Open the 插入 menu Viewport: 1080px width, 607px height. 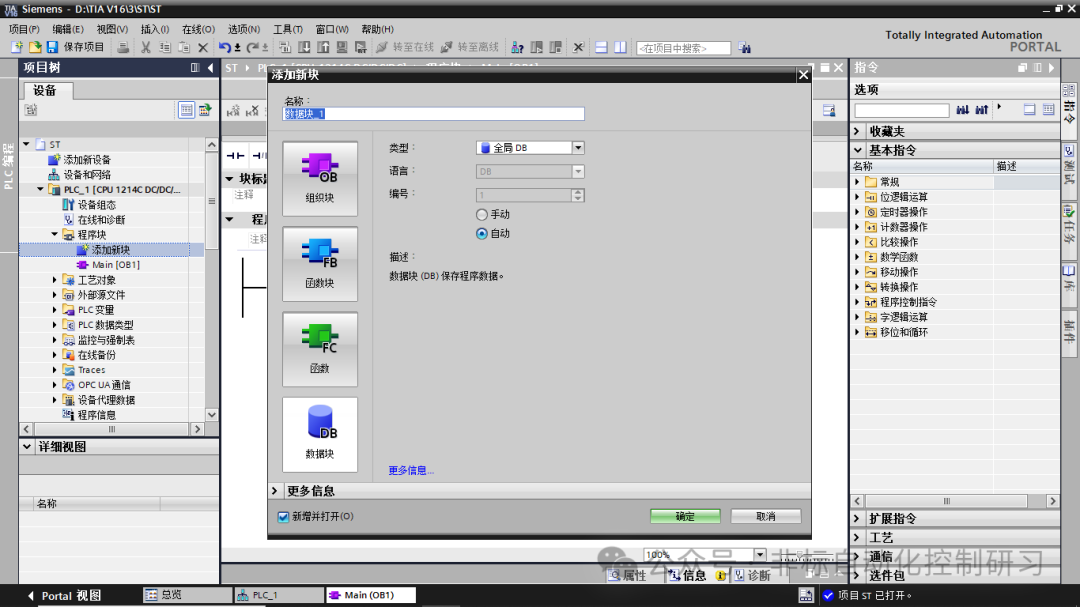point(155,29)
